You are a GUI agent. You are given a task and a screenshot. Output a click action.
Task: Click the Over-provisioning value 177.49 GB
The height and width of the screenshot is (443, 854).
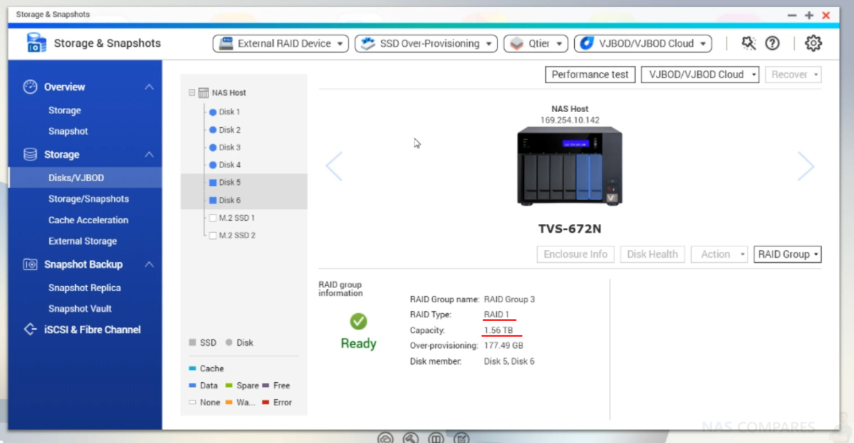pos(503,345)
